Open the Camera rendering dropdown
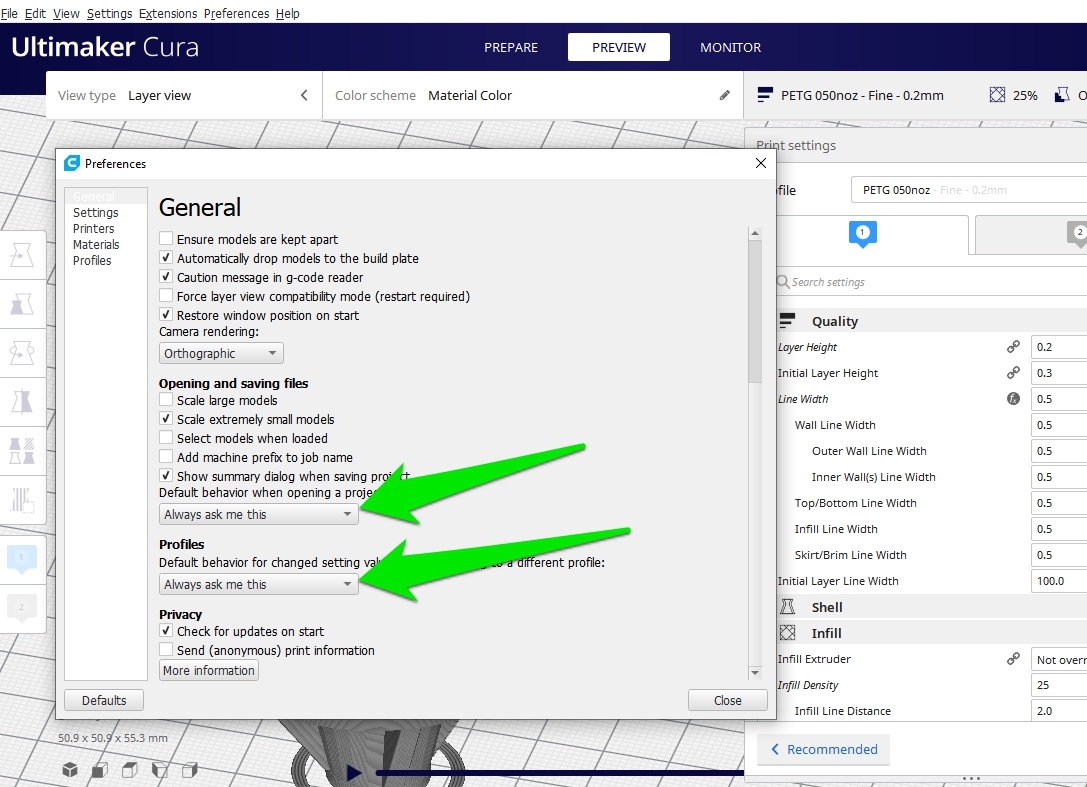This screenshot has width=1087, height=787. tap(220, 353)
